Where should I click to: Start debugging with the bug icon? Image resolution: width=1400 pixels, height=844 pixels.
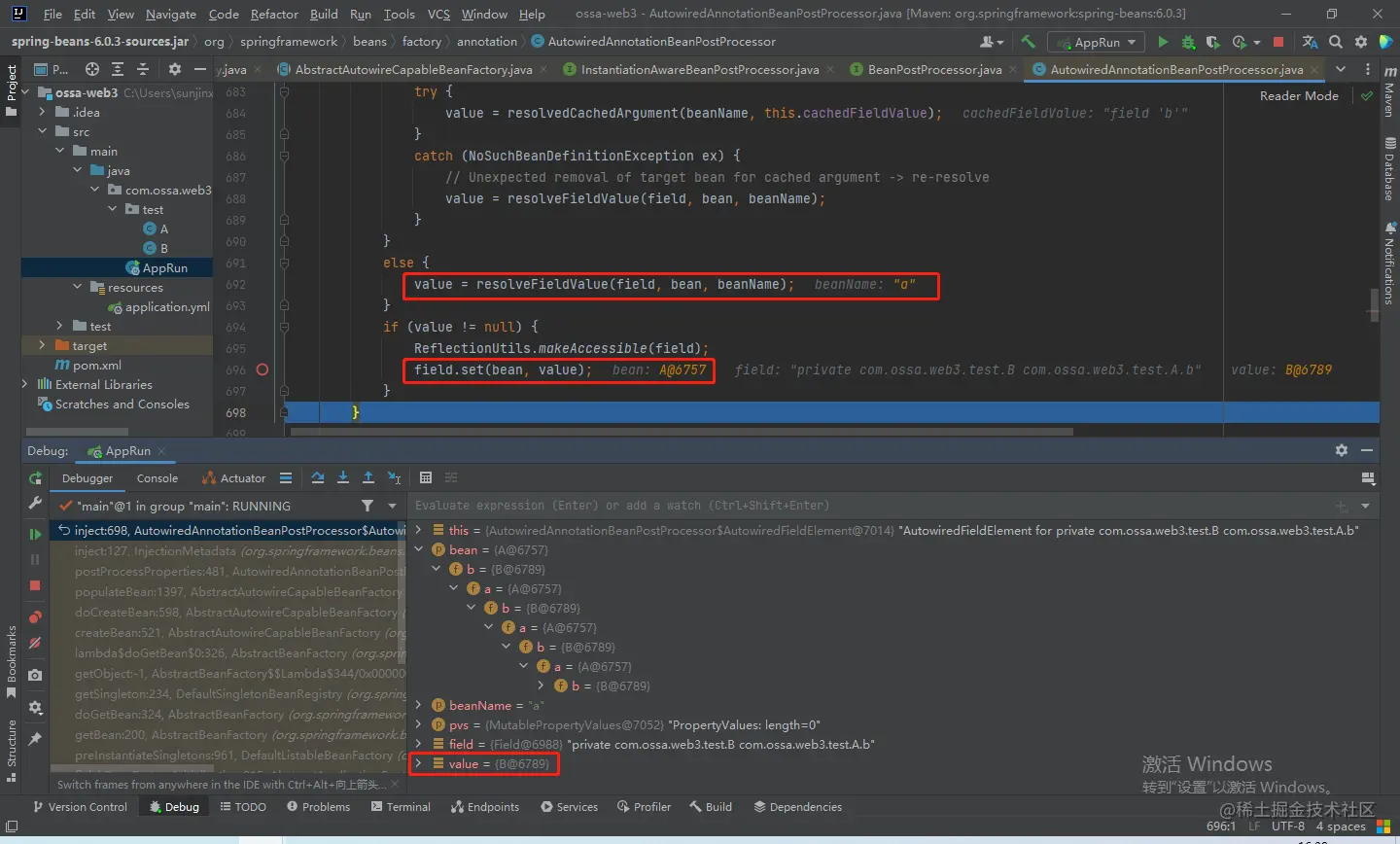pos(1188,42)
